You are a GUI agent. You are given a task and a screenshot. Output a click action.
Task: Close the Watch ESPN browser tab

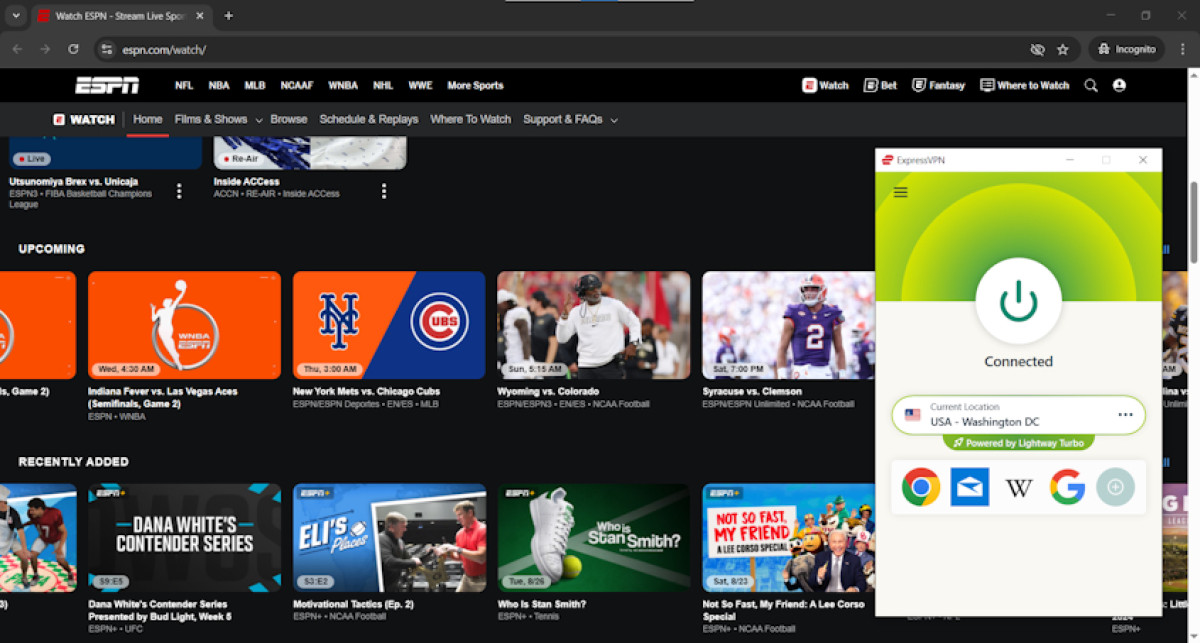click(201, 16)
